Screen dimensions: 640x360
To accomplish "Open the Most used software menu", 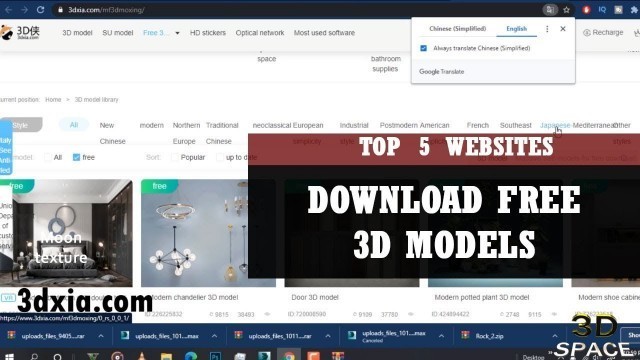I will click(x=324, y=33).
